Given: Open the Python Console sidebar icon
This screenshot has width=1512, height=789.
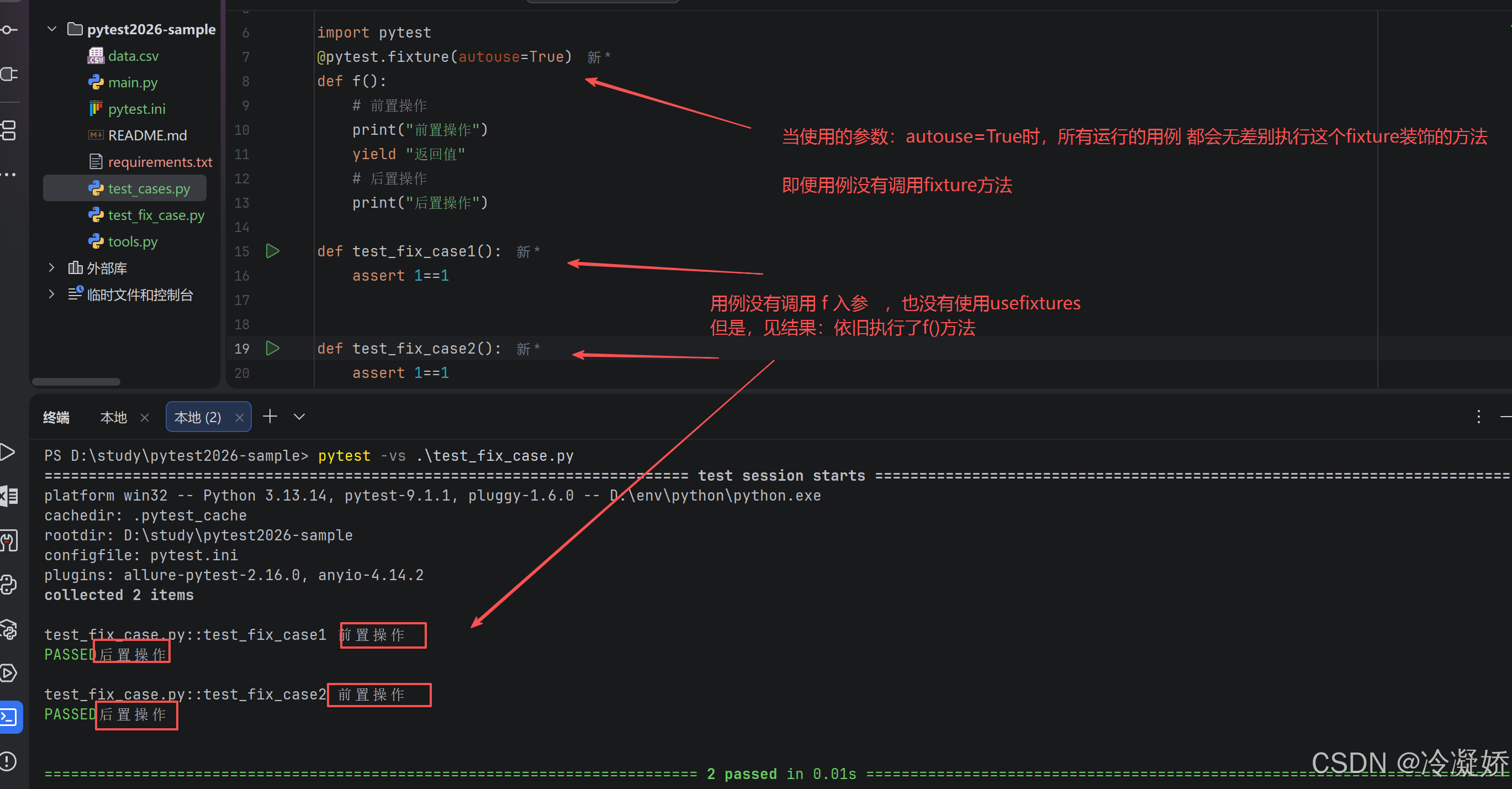Looking at the screenshot, I should click(x=9, y=585).
